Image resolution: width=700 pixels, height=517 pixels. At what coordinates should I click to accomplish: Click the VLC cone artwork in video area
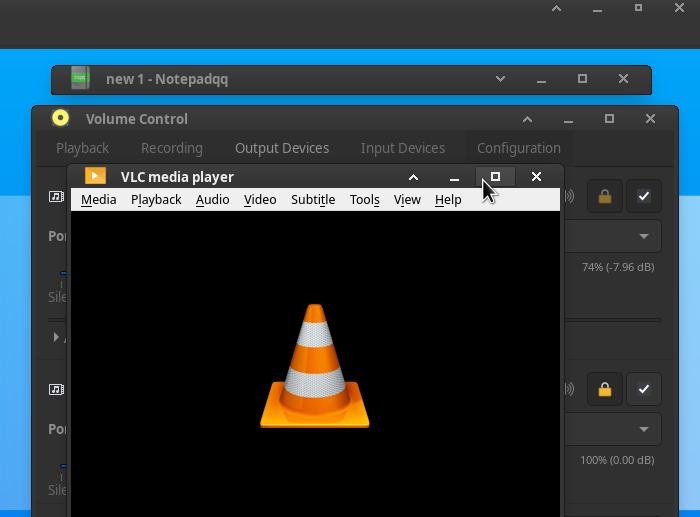(315, 366)
